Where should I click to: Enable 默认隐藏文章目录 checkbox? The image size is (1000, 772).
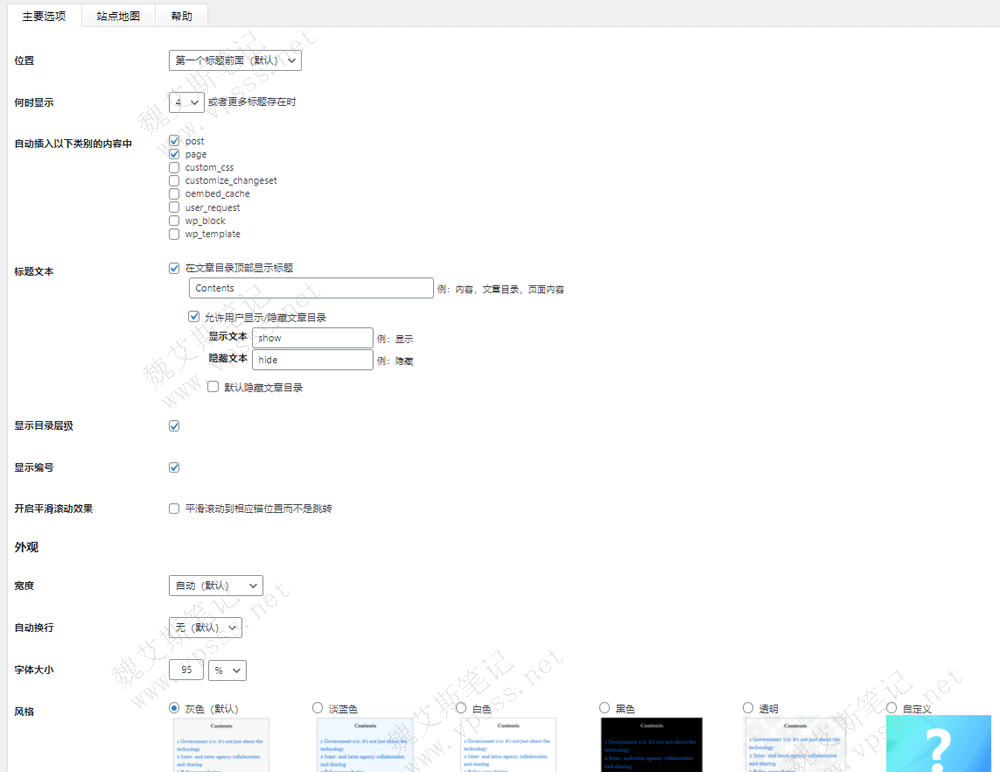(x=213, y=387)
